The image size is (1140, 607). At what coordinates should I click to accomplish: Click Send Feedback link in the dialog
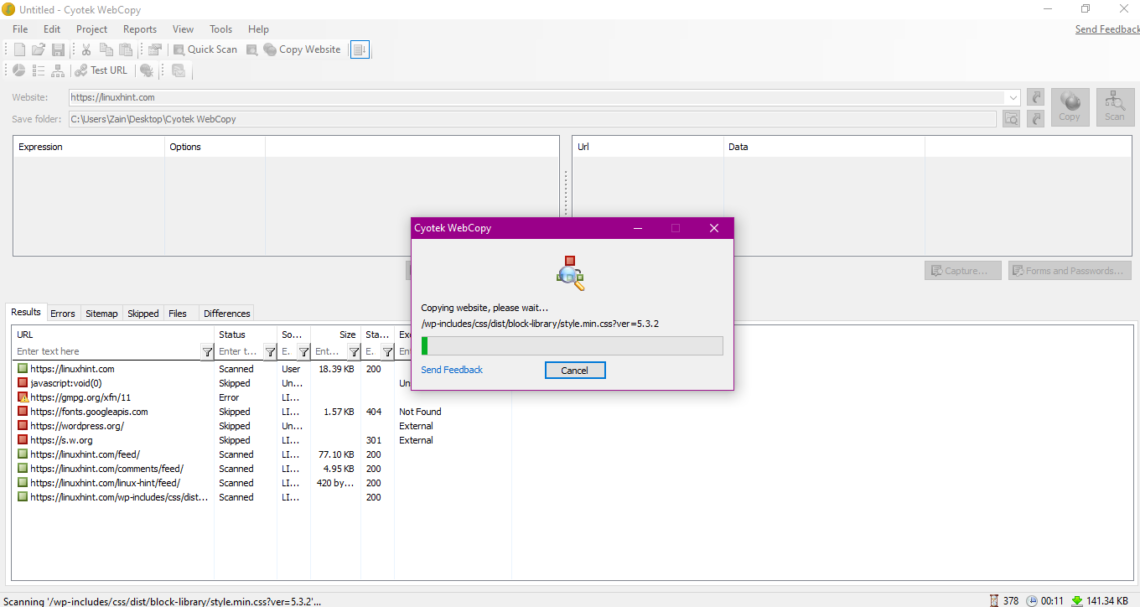pos(451,370)
